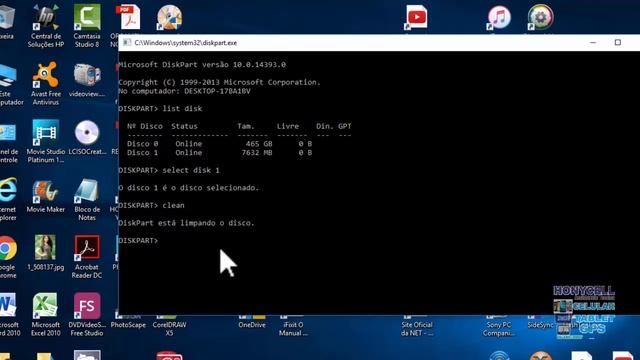Viewport: 640px width, 360px height.
Task: Click Microsoft DiskPart versão line
Action: tap(202, 64)
